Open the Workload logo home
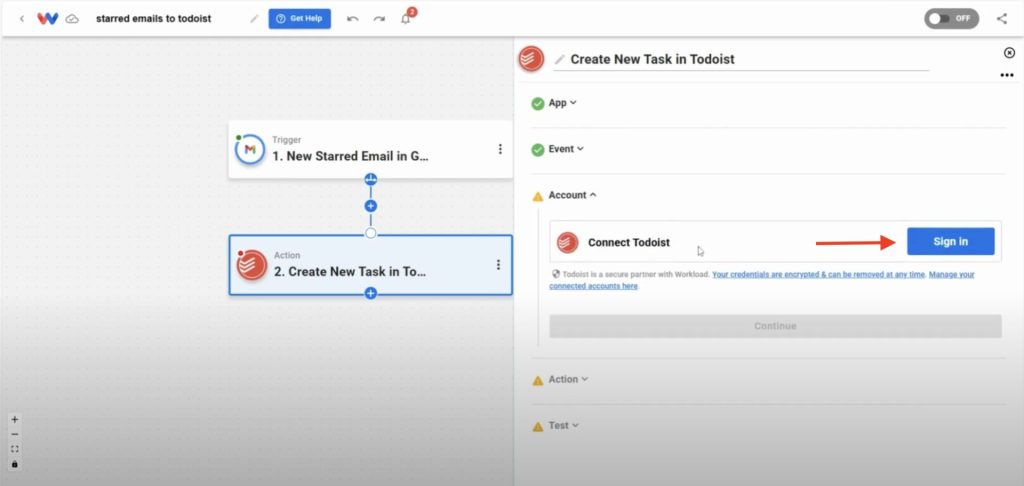Image resolution: width=1024 pixels, height=486 pixels. point(47,18)
